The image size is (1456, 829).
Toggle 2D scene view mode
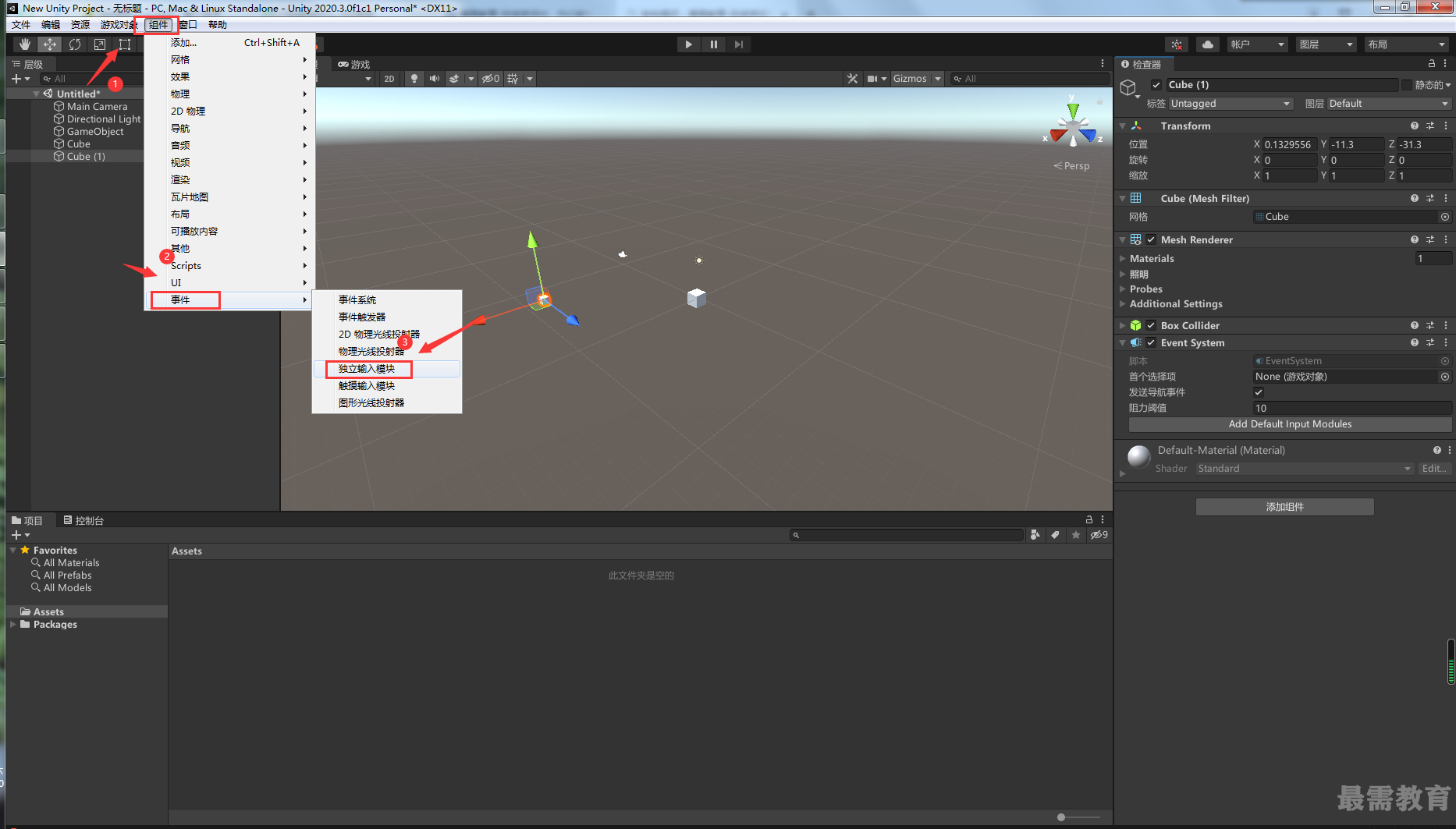(389, 79)
